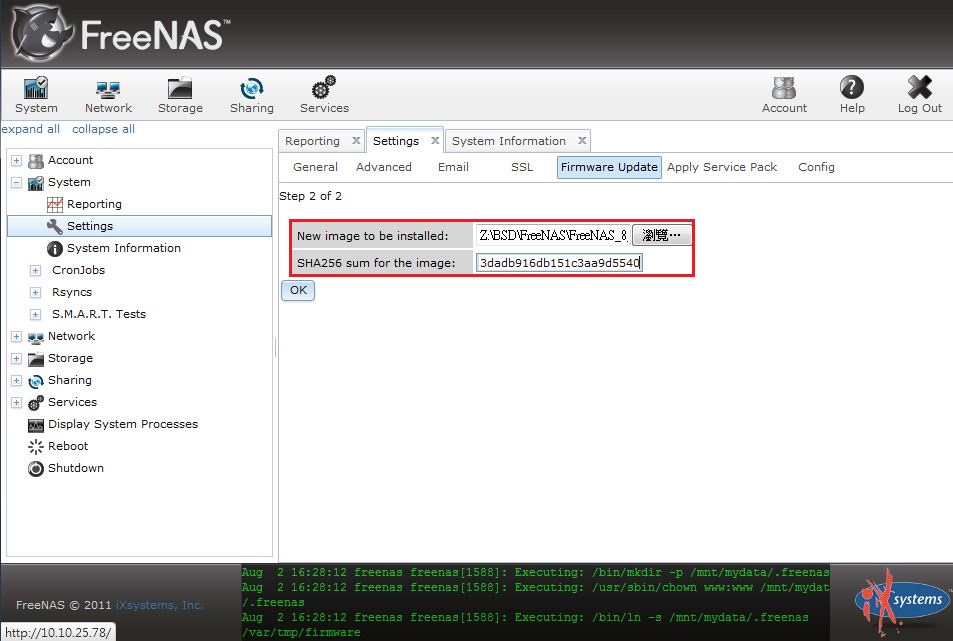Expand the Account tree node

pos(16,160)
